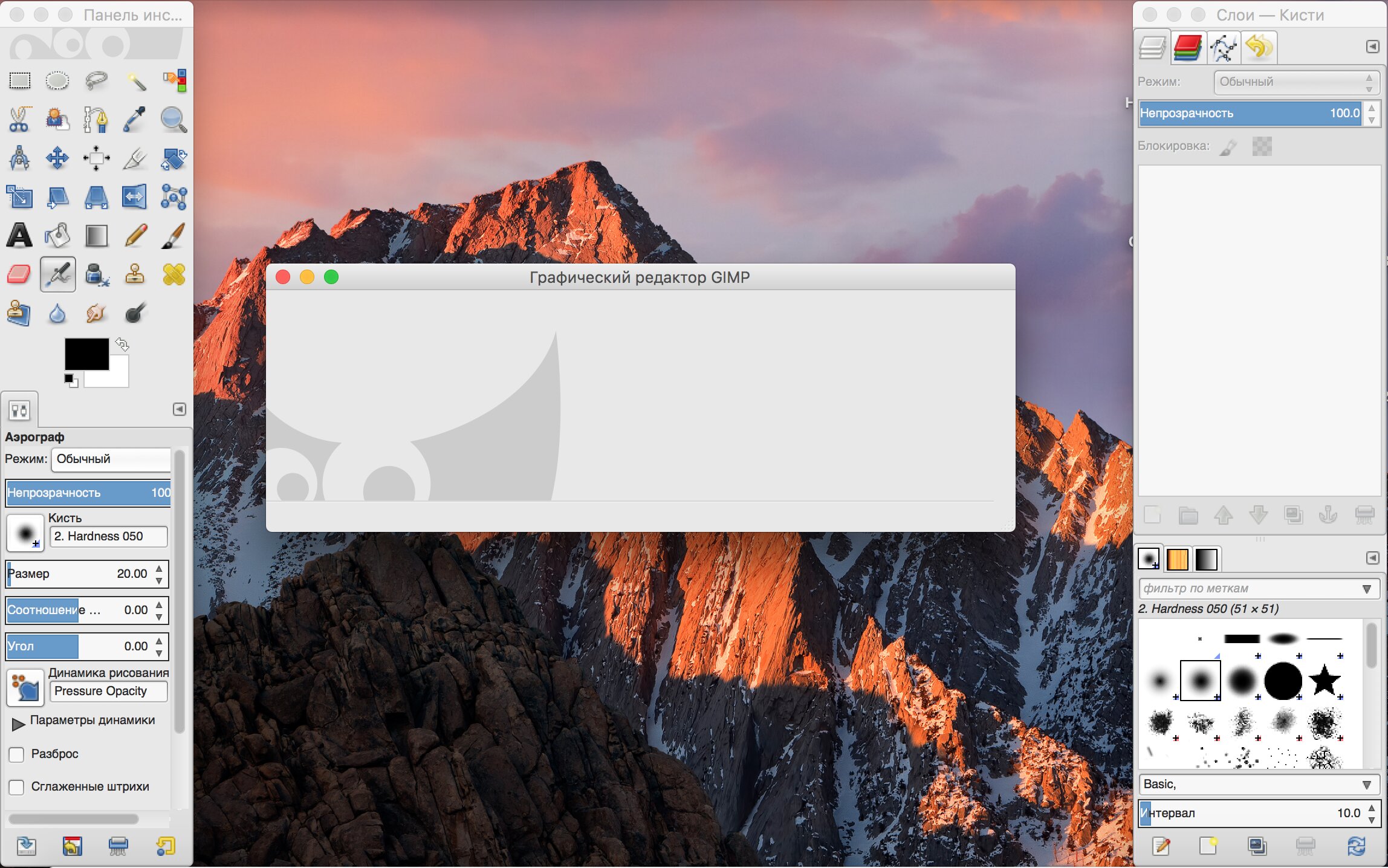Click the Pressure Opacity dynamics field
The width and height of the screenshot is (1388, 868).
pos(109,691)
